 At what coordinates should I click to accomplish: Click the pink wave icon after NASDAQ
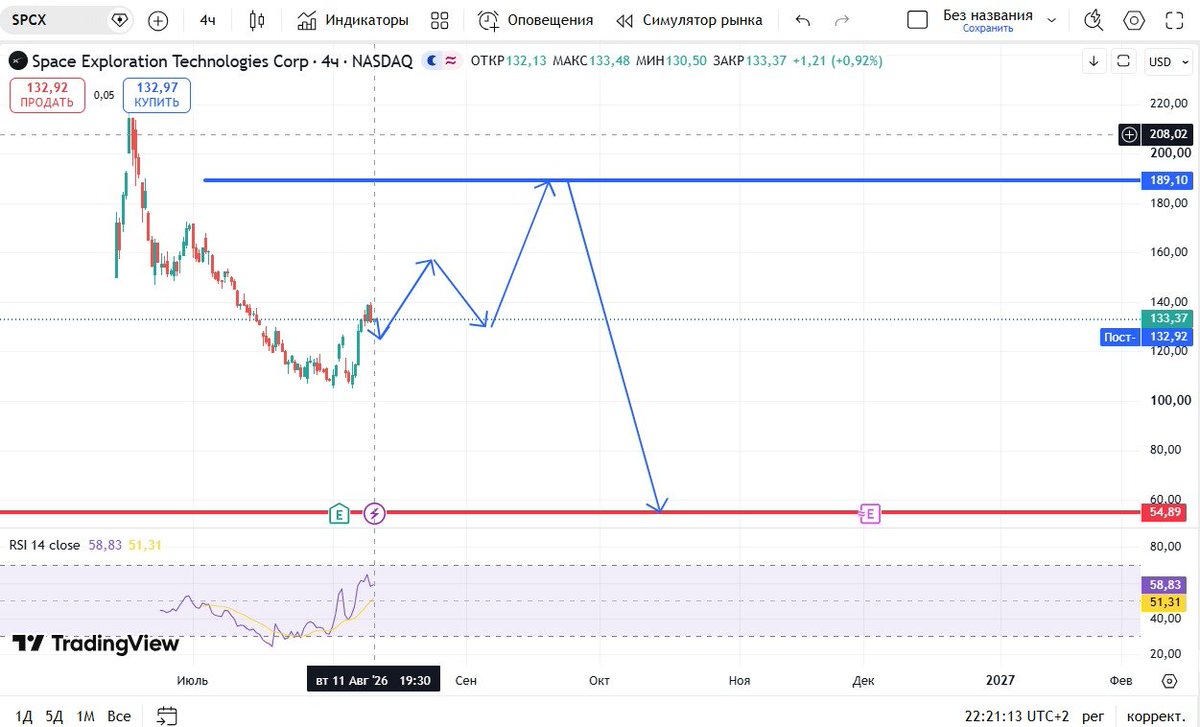point(451,61)
